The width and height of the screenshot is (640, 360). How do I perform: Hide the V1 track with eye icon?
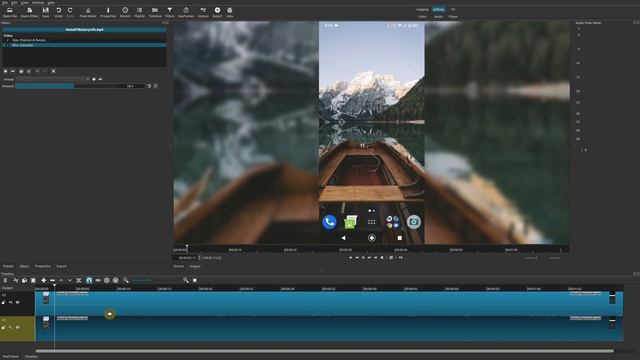coord(17,327)
